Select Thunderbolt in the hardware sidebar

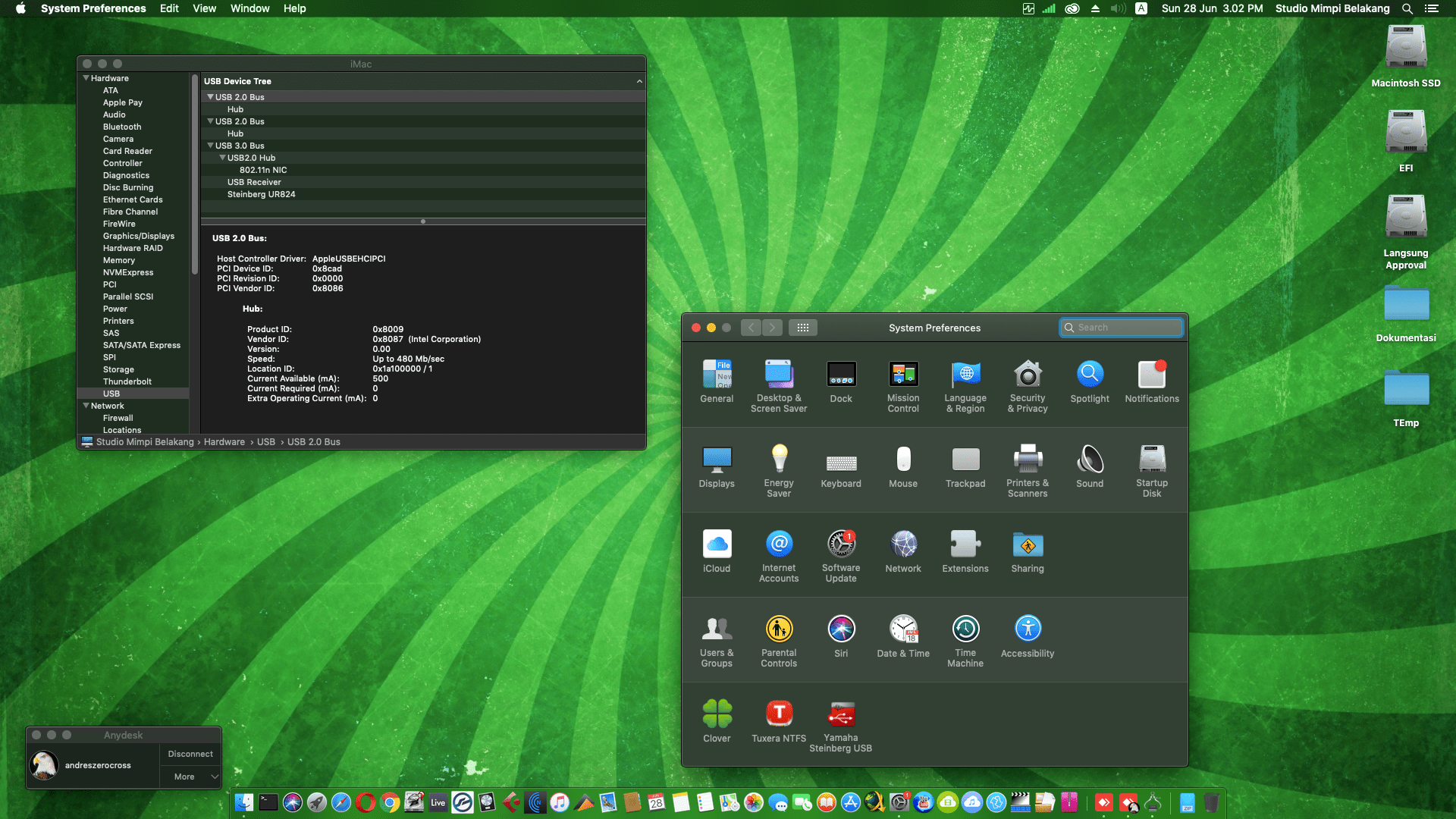click(127, 381)
